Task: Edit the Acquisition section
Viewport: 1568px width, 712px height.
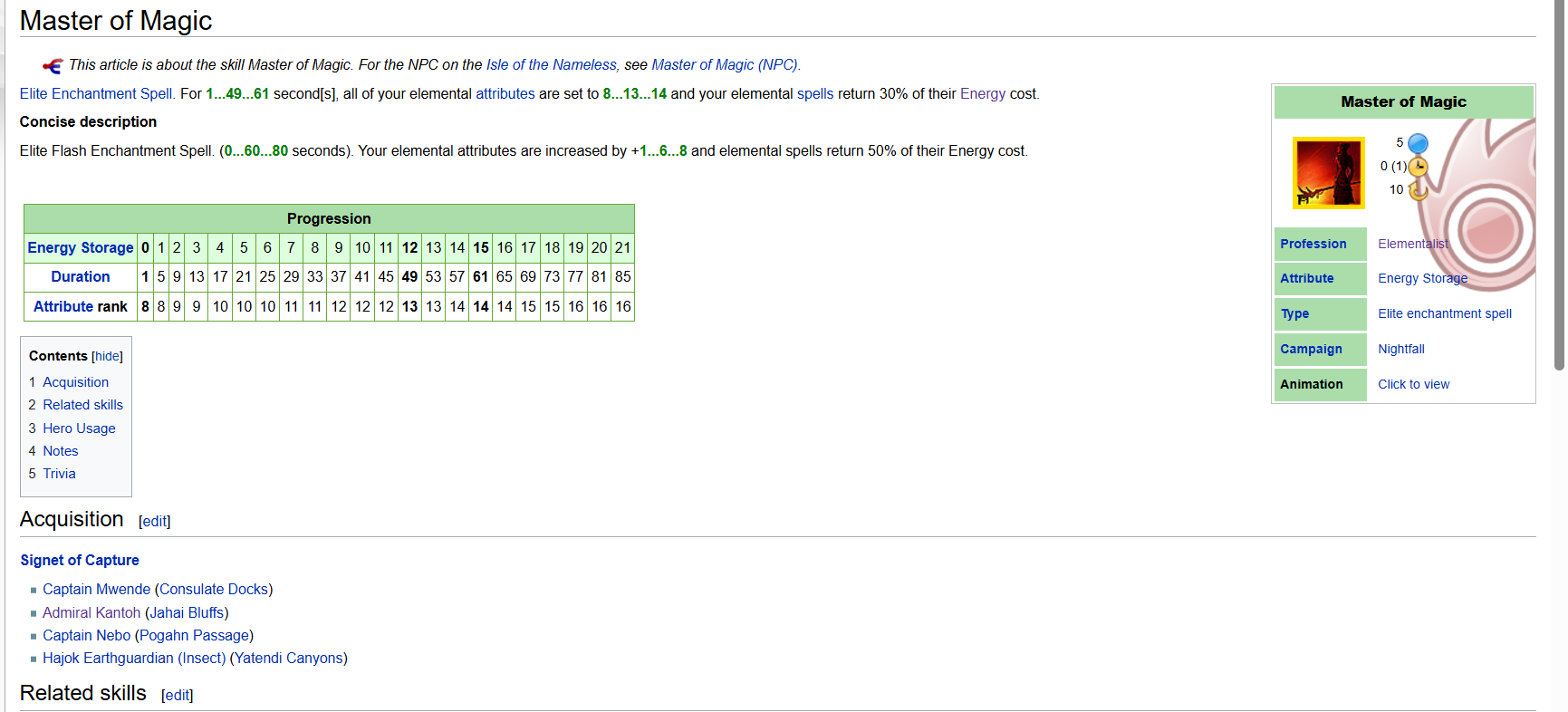Action: click(154, 522)
